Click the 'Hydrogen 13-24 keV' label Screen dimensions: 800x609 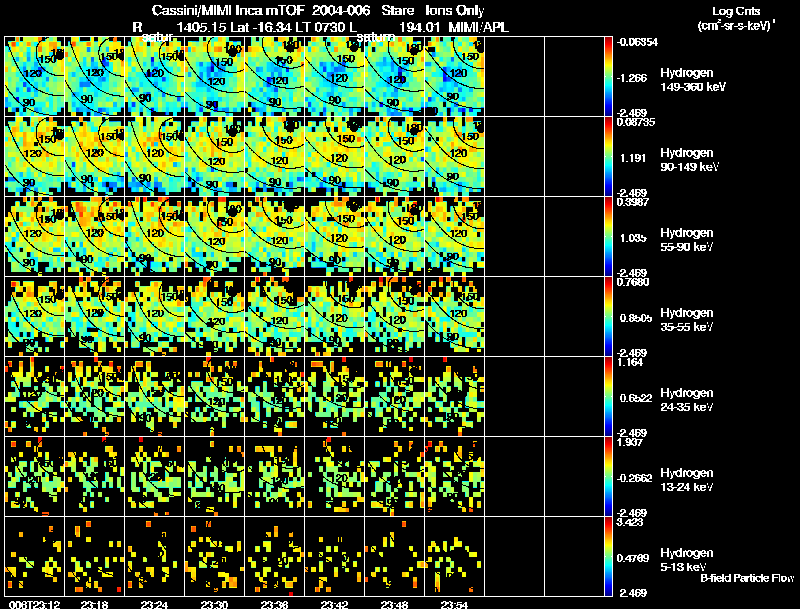[x=687, y=480]
